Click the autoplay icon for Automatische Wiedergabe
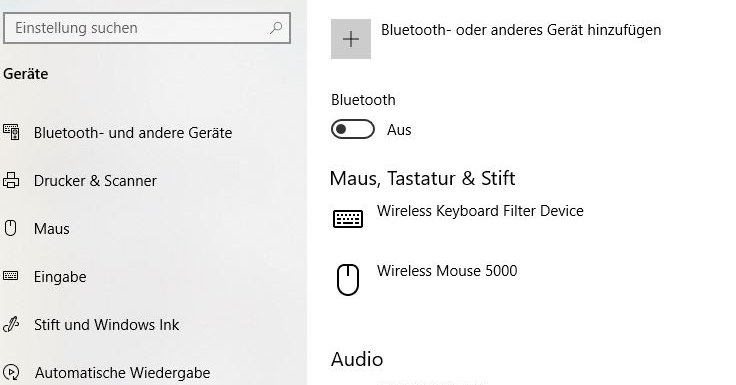Image resolution: width=736 pixels, height=385 pixels. click(11, 373)
